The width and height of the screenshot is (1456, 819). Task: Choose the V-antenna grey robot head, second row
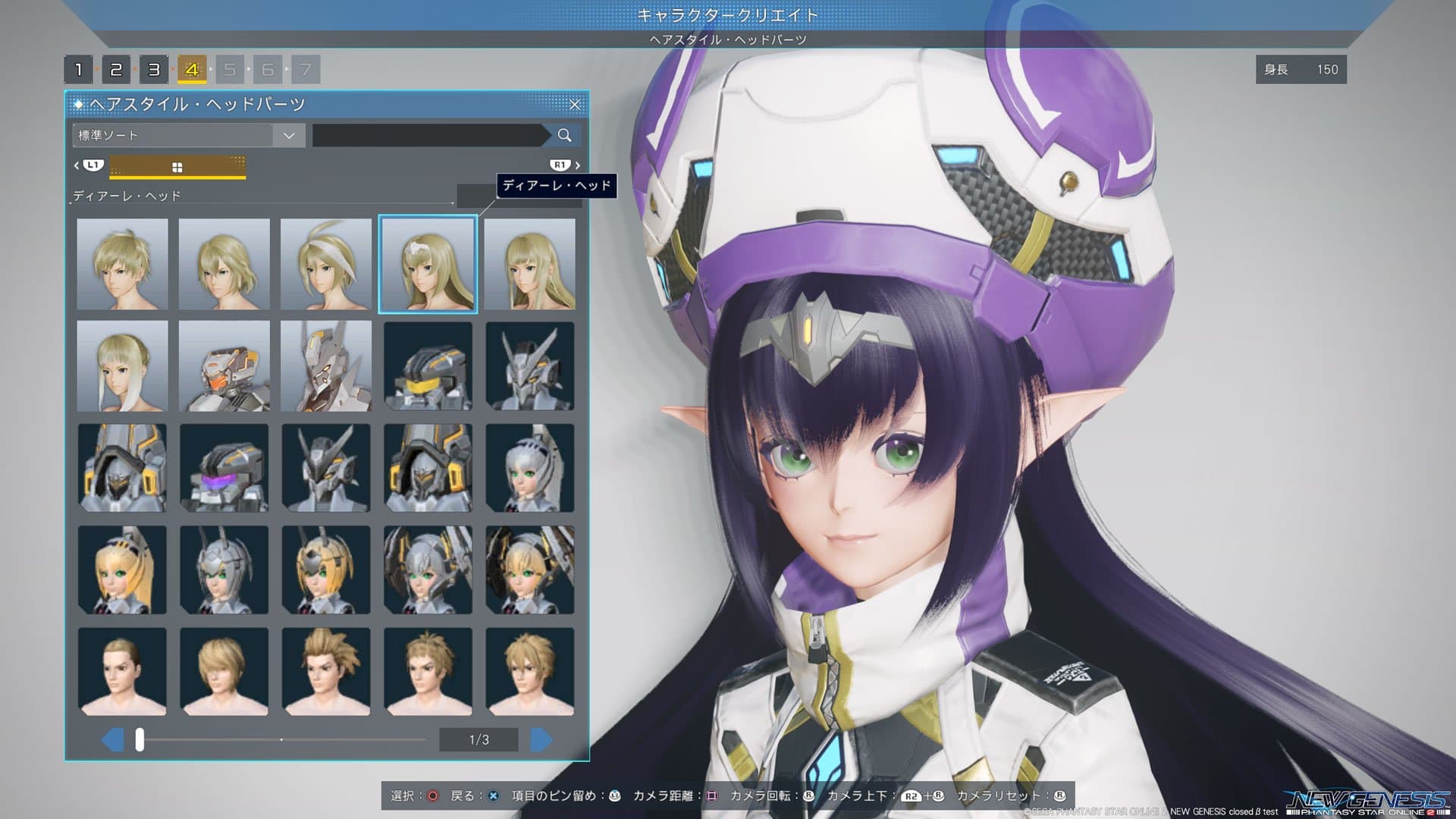click(x=530, y=366)
